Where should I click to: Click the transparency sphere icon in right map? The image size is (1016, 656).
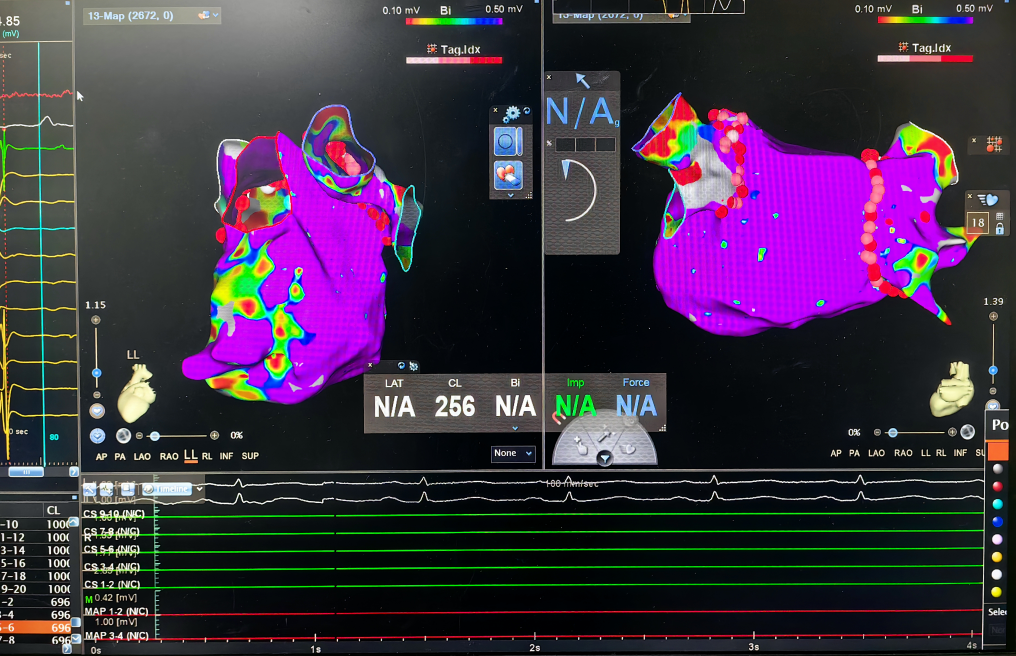967,432
